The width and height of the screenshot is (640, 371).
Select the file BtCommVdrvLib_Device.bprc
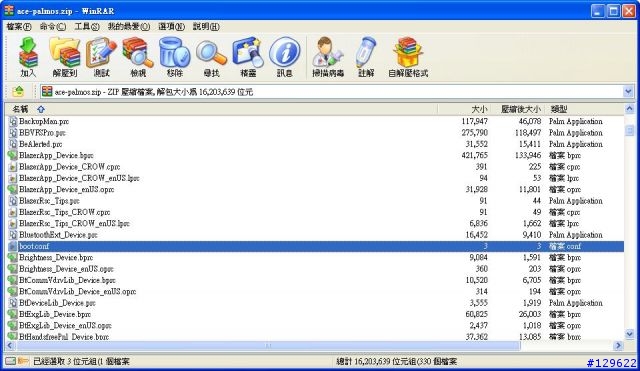67,280
